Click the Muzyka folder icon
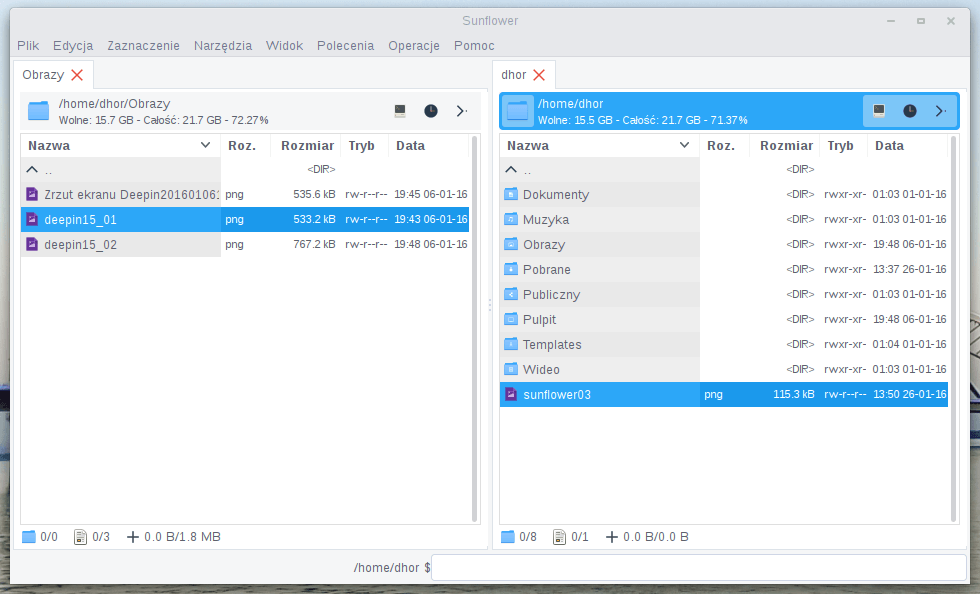The height and width of the screenshot is (594, 980). coord(511,219)
